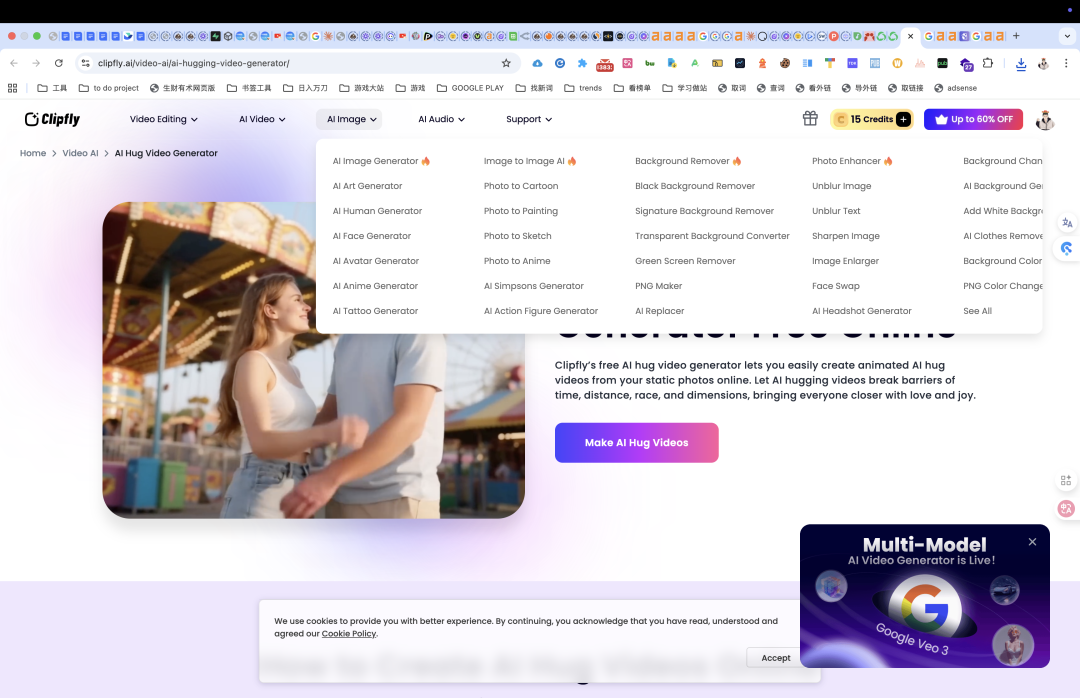Open the browser downloads icon
The width and height of the screenshot is (1080, 698).
click(x=1021, y=63)
